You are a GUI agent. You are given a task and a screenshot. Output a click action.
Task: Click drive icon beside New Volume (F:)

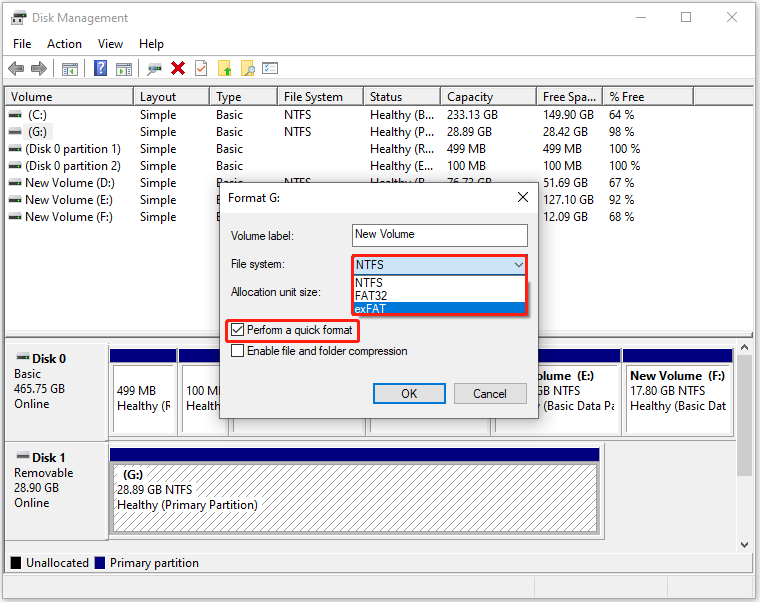click(16, 217)
